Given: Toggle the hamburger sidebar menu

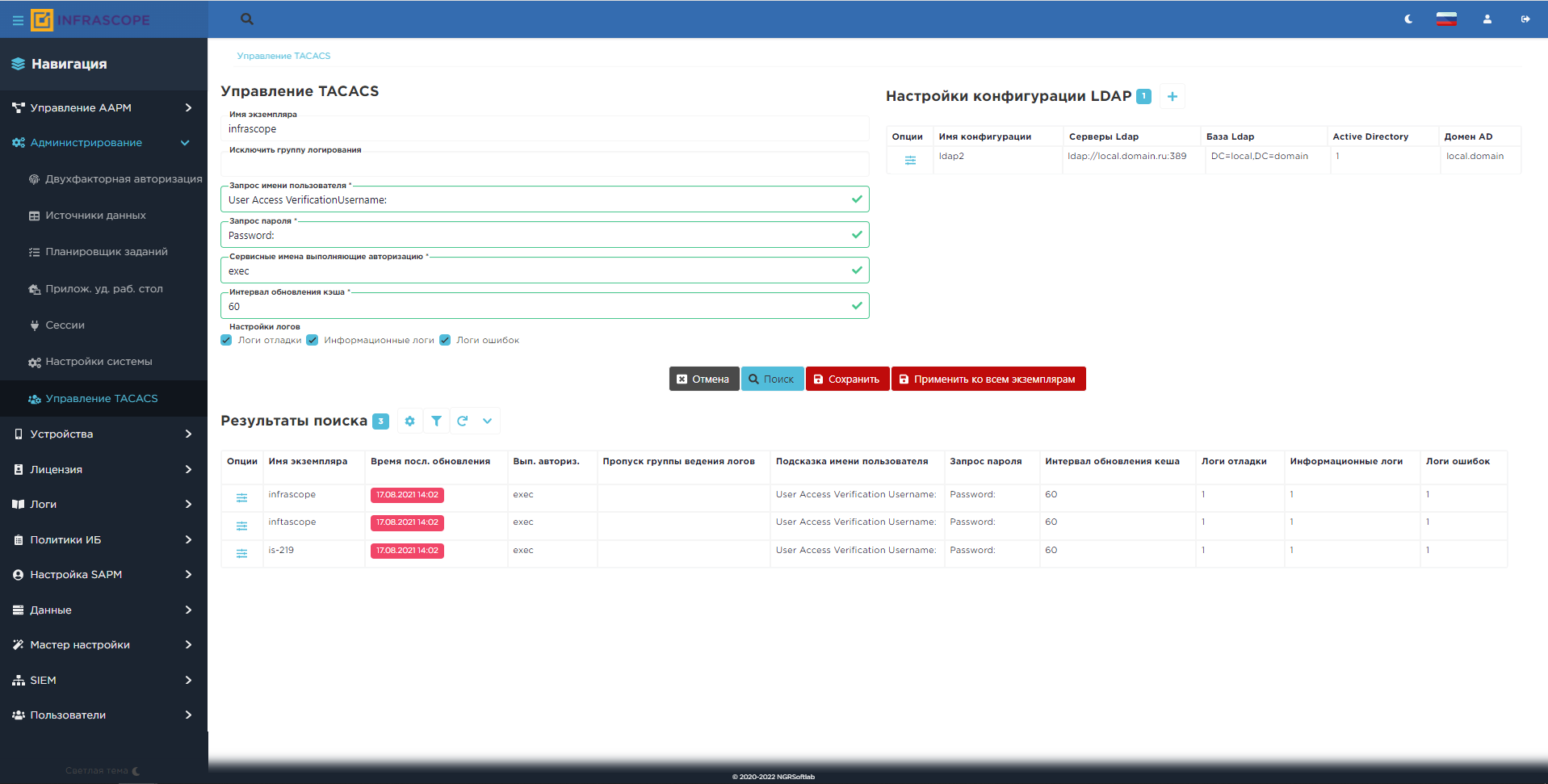Looking at the screenshot, I should point(18,20).
